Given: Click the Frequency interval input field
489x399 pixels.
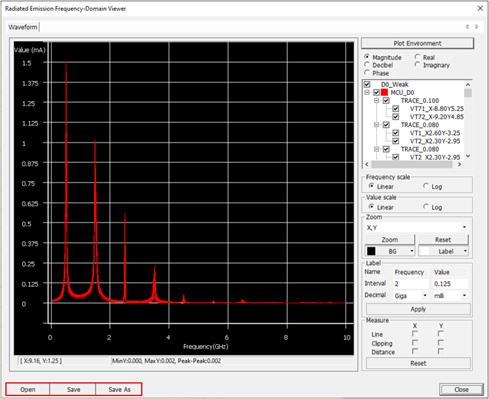Looking at the screenshot, I should 411,284.
